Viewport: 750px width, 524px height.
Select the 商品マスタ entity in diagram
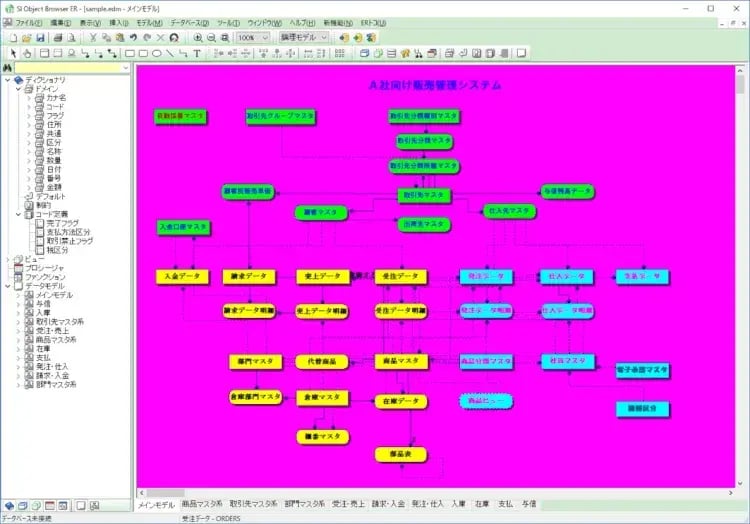(401, 361)
